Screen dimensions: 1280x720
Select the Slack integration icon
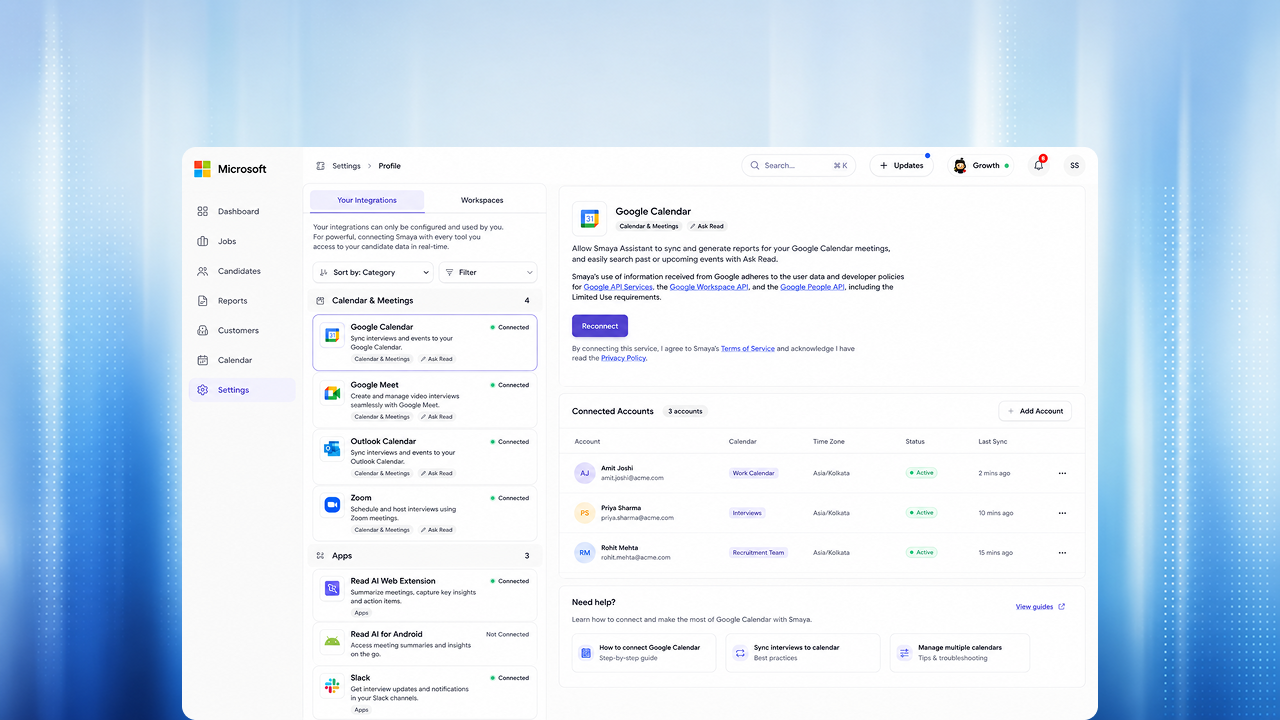[332, 685]
